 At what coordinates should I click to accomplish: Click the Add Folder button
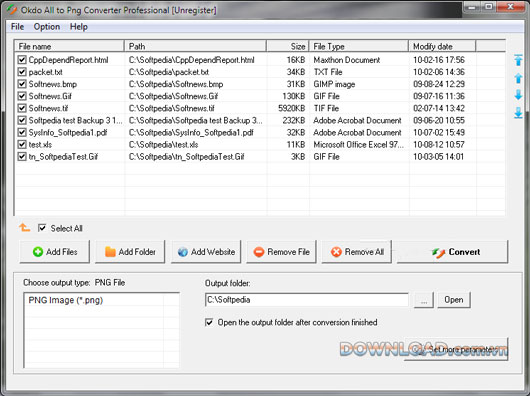130,252
